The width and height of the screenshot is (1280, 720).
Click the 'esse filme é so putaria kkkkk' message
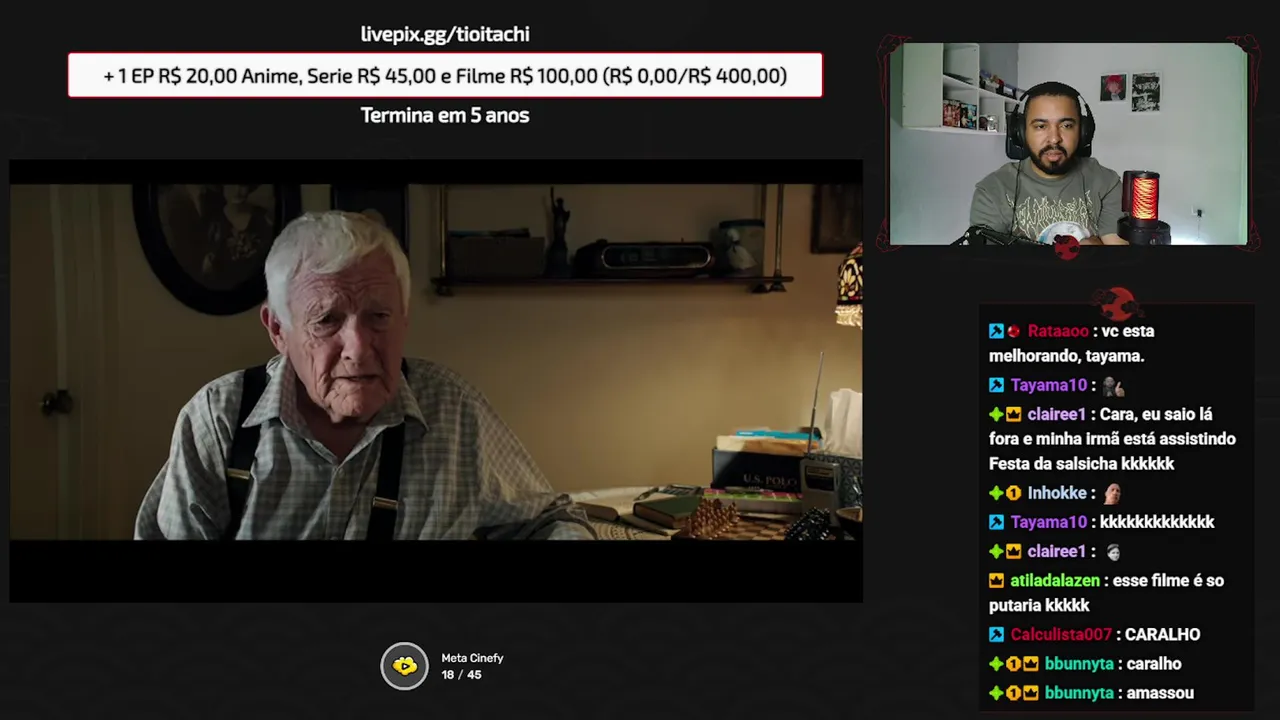coord(1106,593)
